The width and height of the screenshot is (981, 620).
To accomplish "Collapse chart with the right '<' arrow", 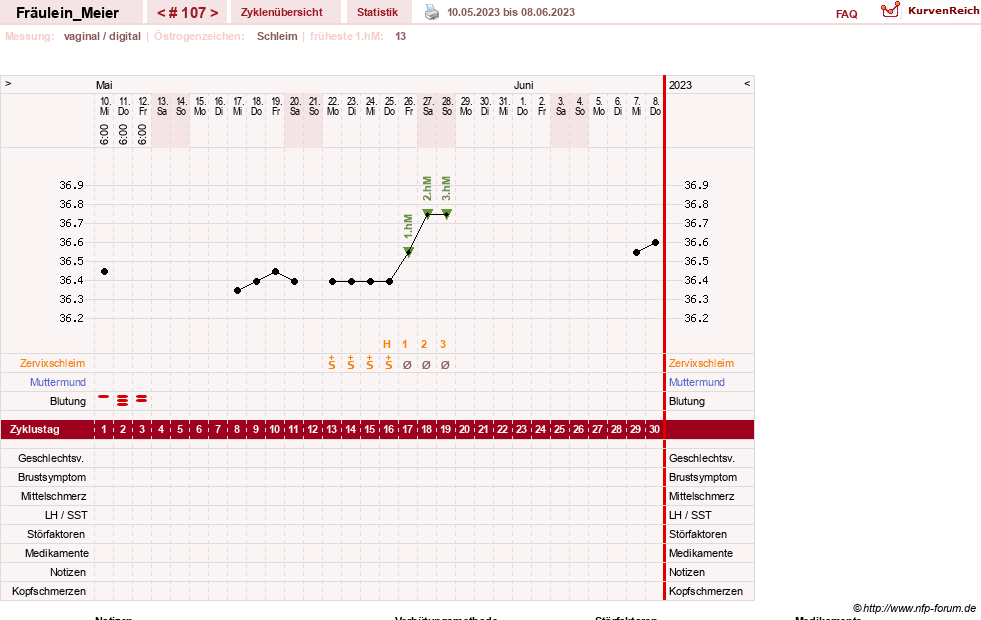I will (747, 83).
